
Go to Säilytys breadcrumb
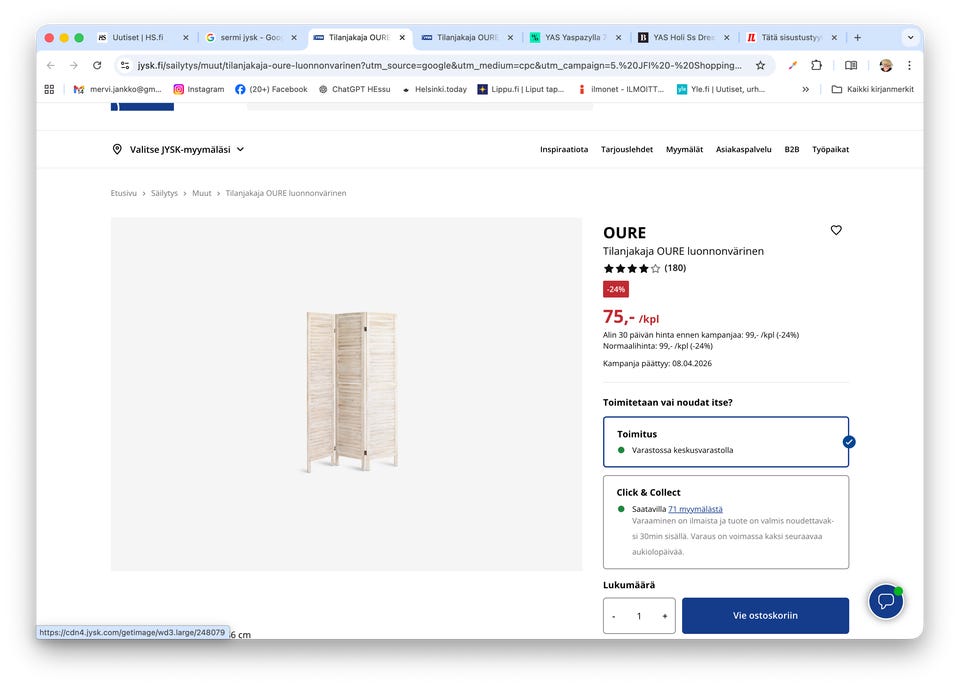pyautogui.click(x=164, y=193)
